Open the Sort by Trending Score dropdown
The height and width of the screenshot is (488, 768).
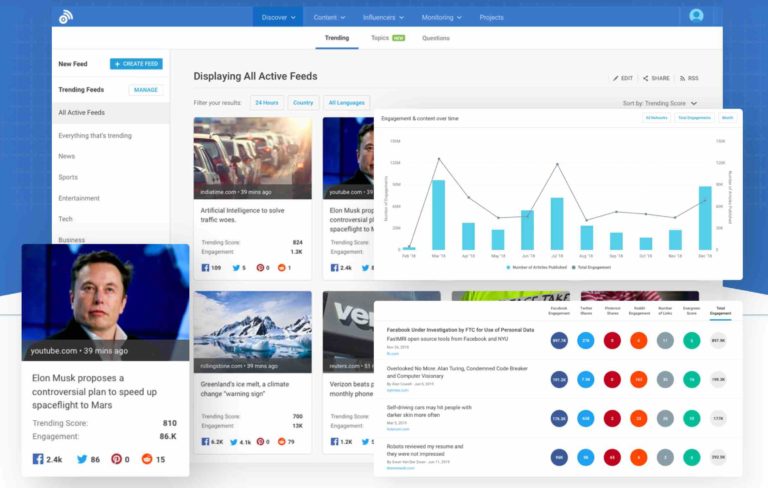(x=659, y=103)
